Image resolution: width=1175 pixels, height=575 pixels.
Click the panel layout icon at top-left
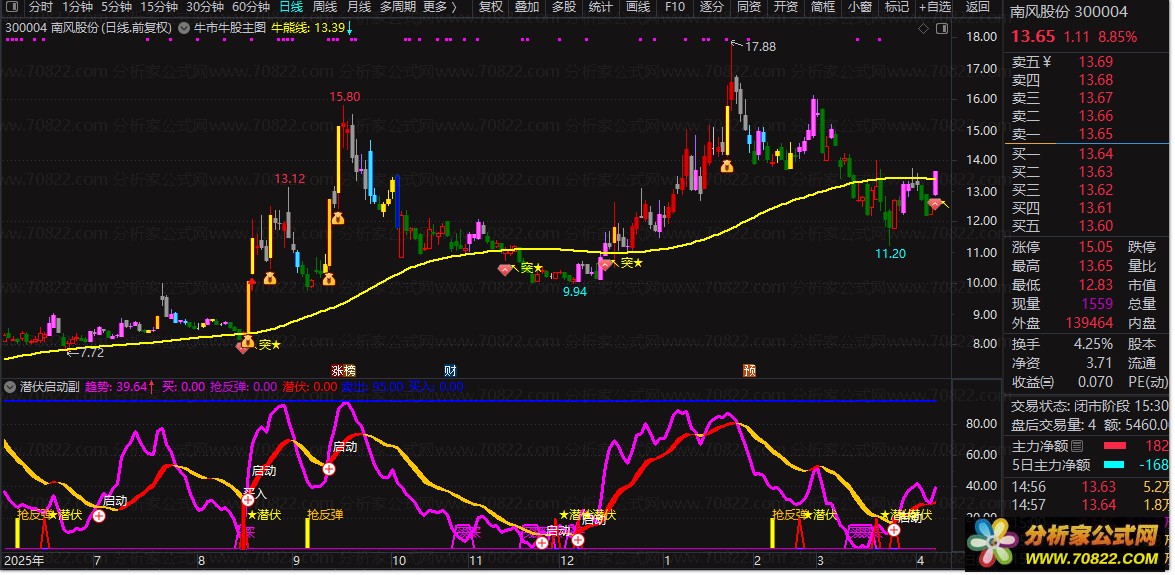12,7
